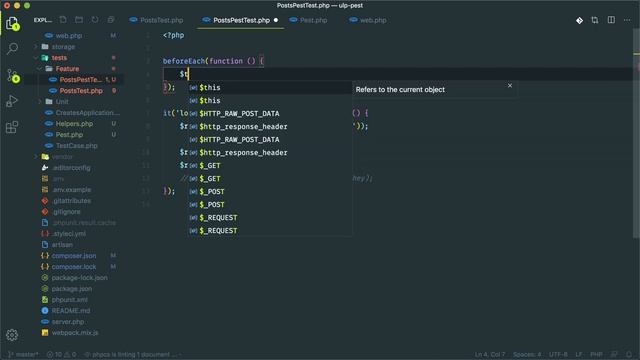This screenshot has width=640, height=360.
Task: Expand the vendor folder
Action: [x=62, y=157]
